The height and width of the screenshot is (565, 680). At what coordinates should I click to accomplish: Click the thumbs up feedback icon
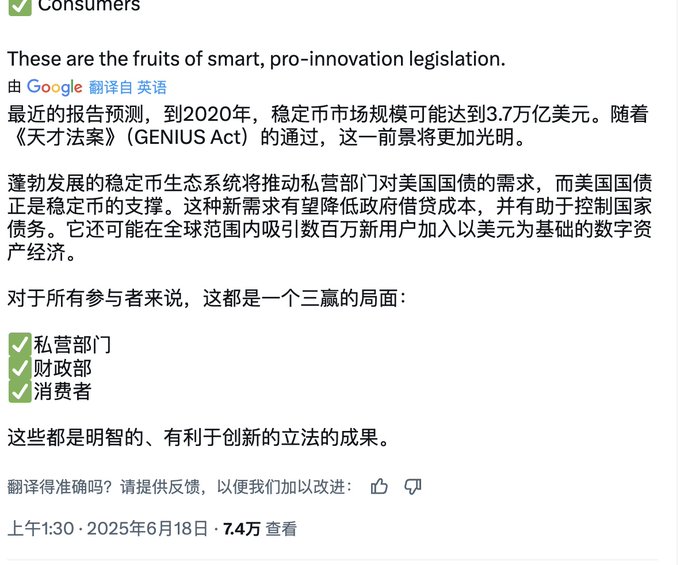(x=380, y=487)
